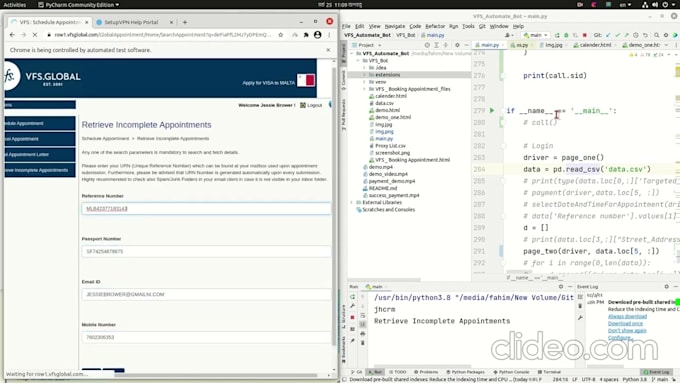This screenshot has width=680, height=383.
Task: Open the Refactor menu
Action: tap(435, 26)
